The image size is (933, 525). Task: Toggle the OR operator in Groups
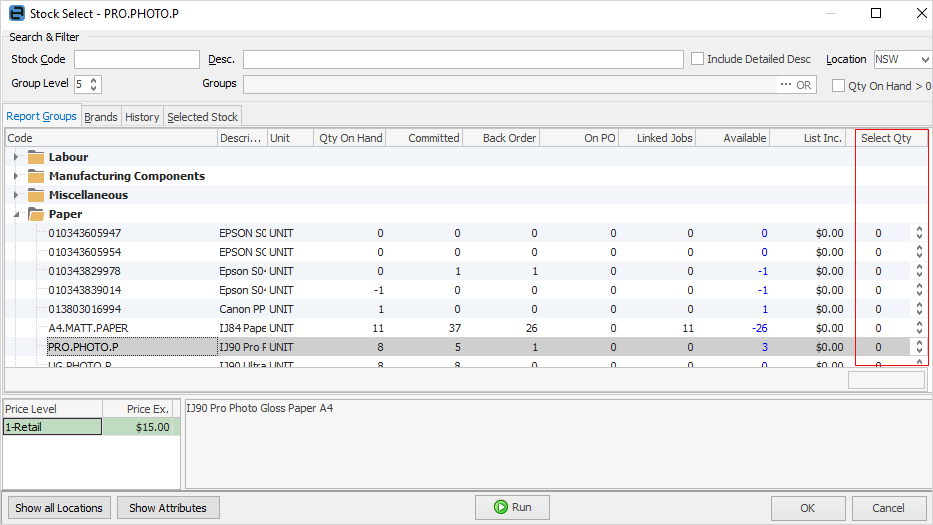[803, 85]
